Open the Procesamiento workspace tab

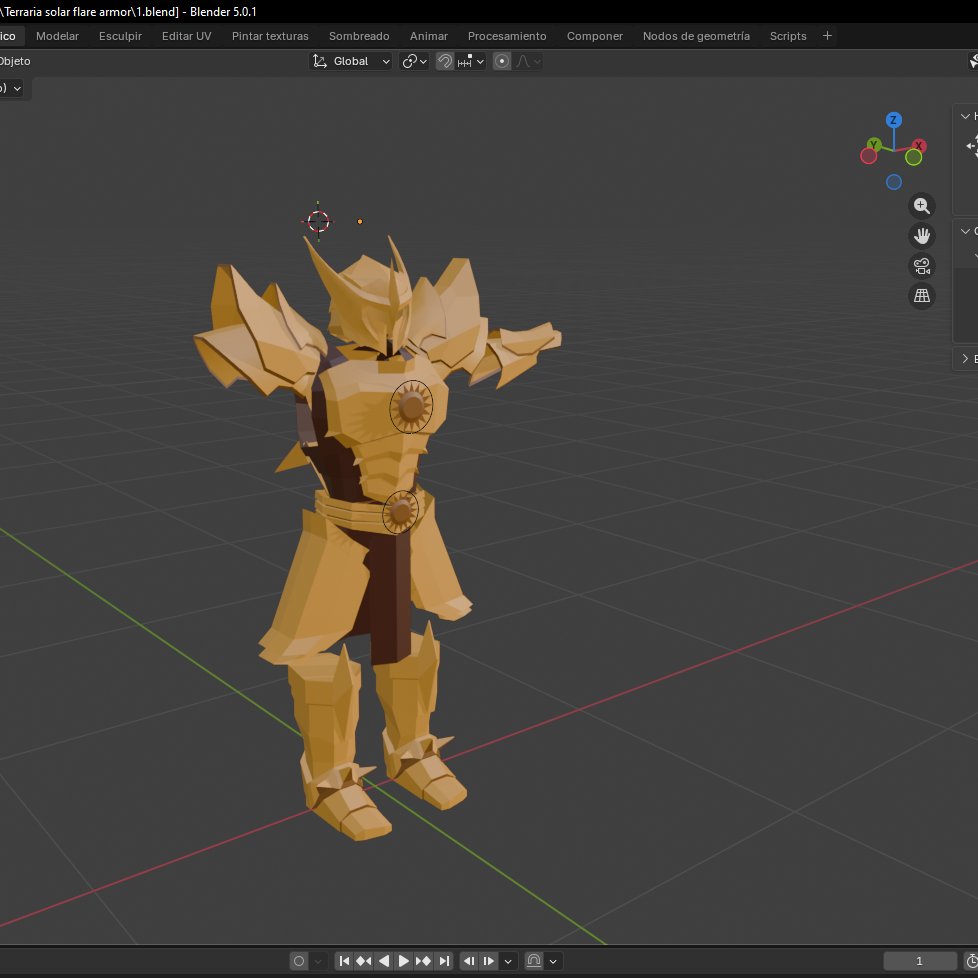coord(507,36)
